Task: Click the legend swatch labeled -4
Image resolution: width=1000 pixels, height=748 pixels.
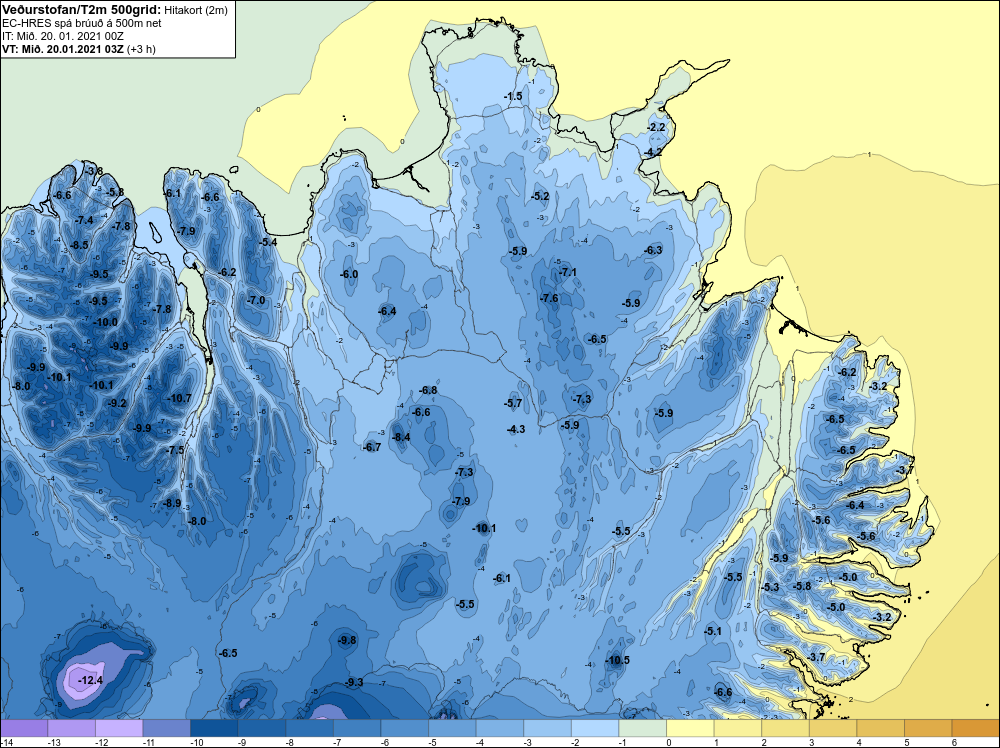Action: [499, 728]
